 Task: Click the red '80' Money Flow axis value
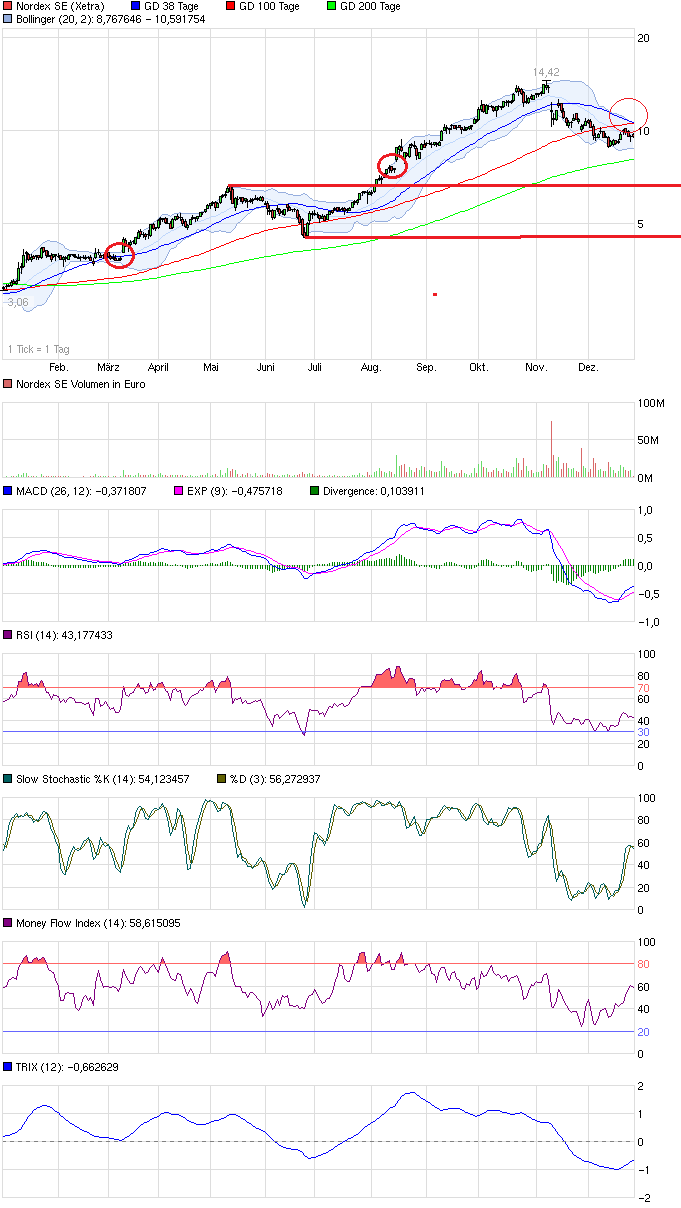coord(645,965)
